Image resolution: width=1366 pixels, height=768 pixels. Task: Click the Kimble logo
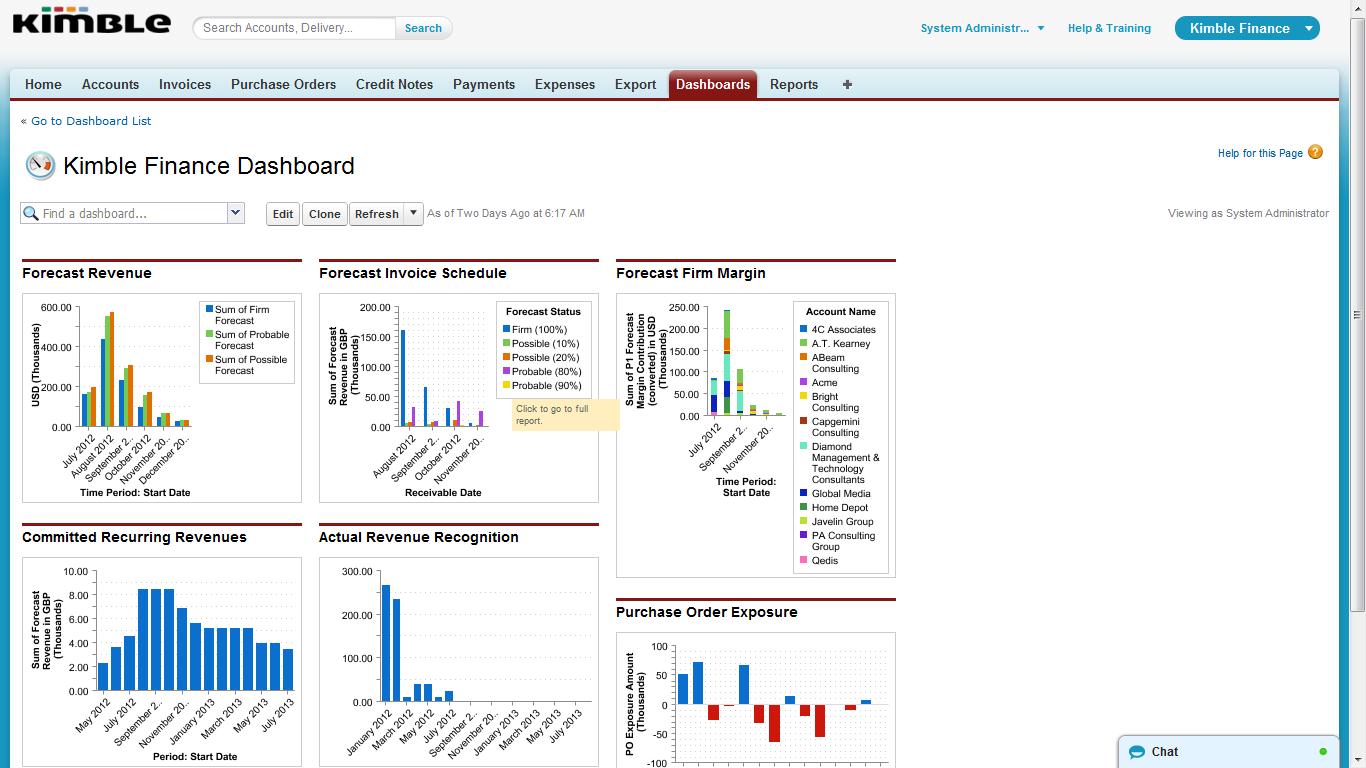tap(92, 22)
